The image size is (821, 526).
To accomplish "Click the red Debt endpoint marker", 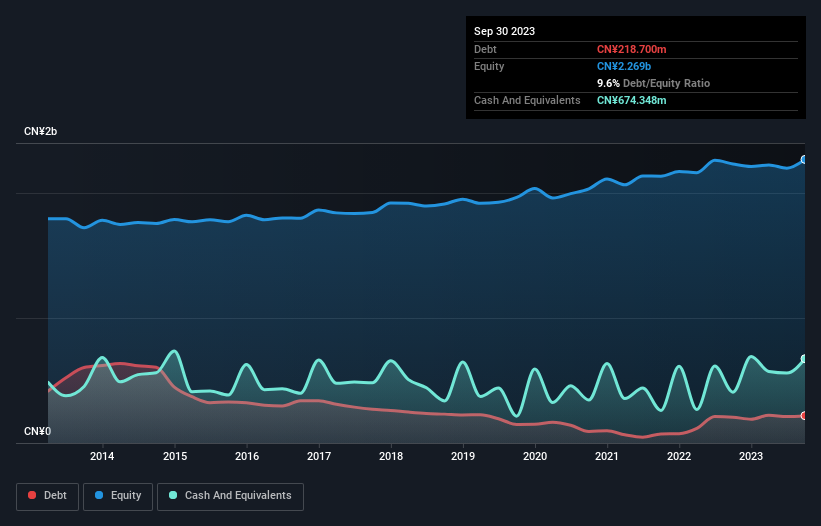I will [803, 415].
